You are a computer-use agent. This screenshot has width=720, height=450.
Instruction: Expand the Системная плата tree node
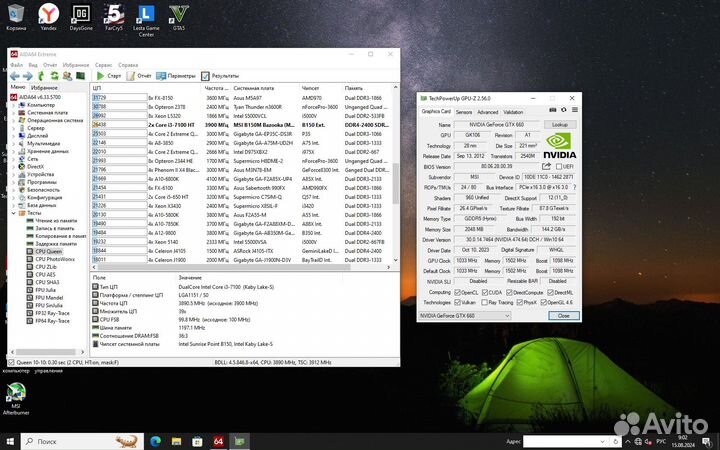pos(13,113)
